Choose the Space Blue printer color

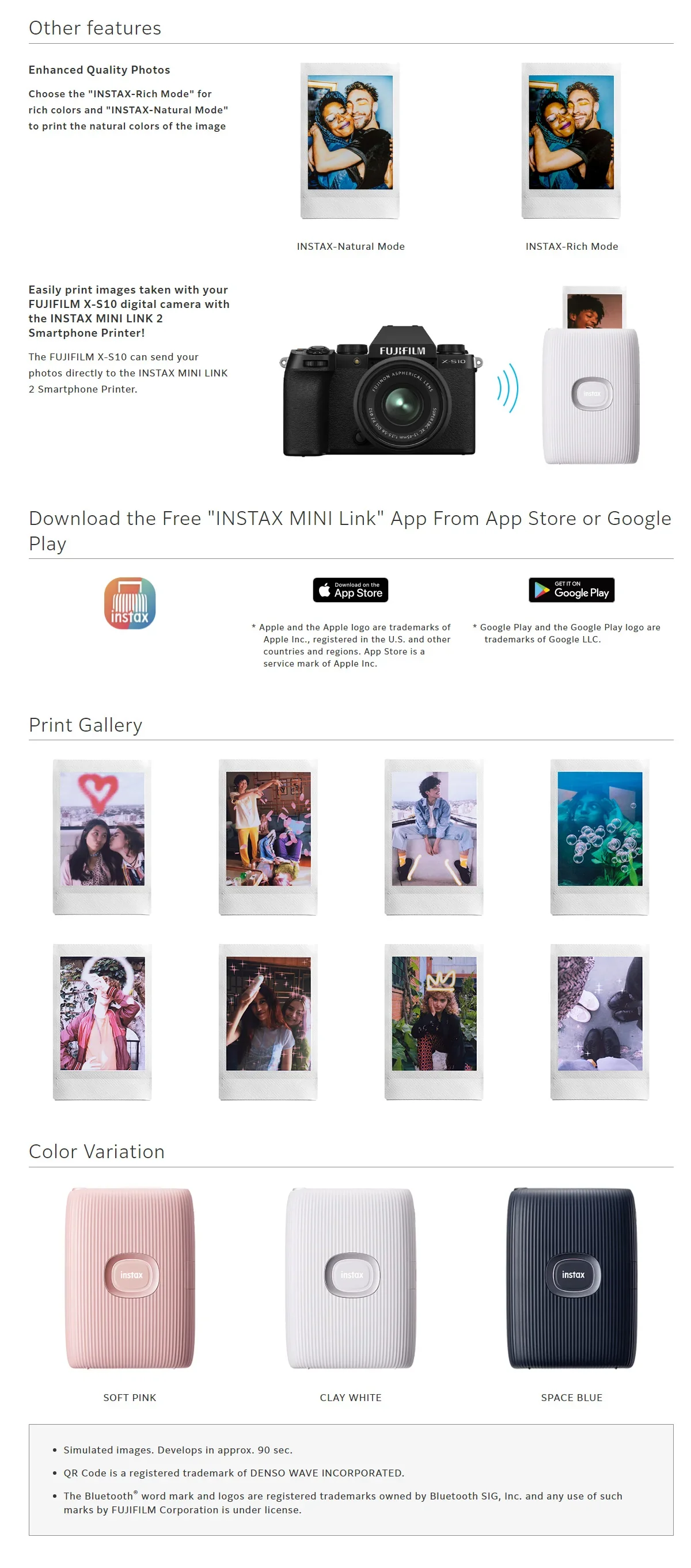click(572, 1278)
